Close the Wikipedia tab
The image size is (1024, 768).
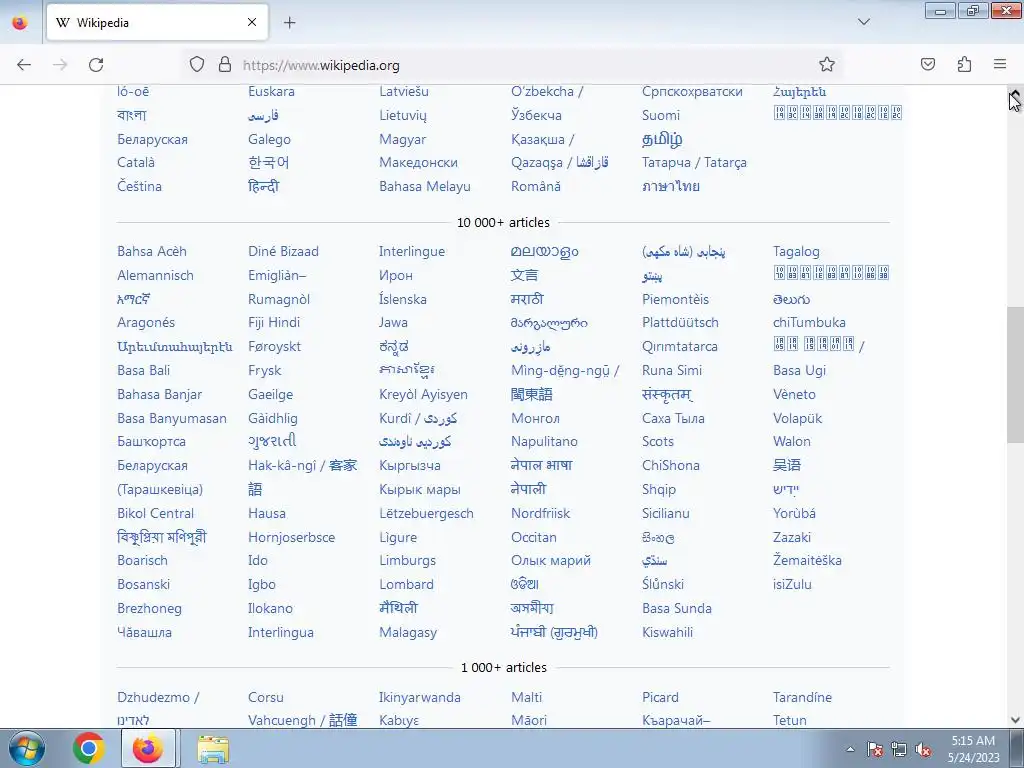[x=252, y=22]
